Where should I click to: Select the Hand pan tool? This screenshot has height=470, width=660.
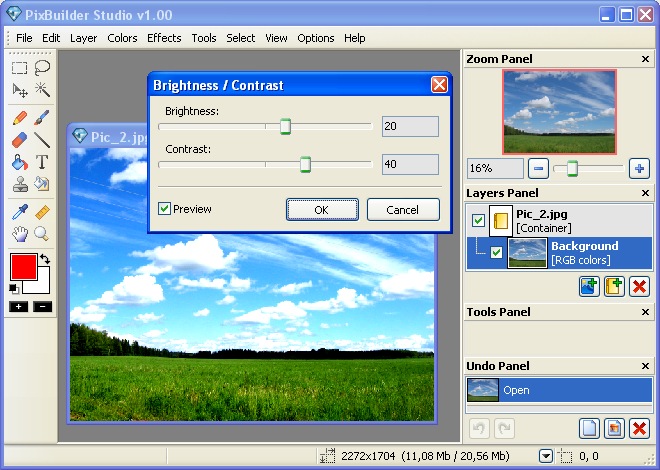[x=19, y=234]
